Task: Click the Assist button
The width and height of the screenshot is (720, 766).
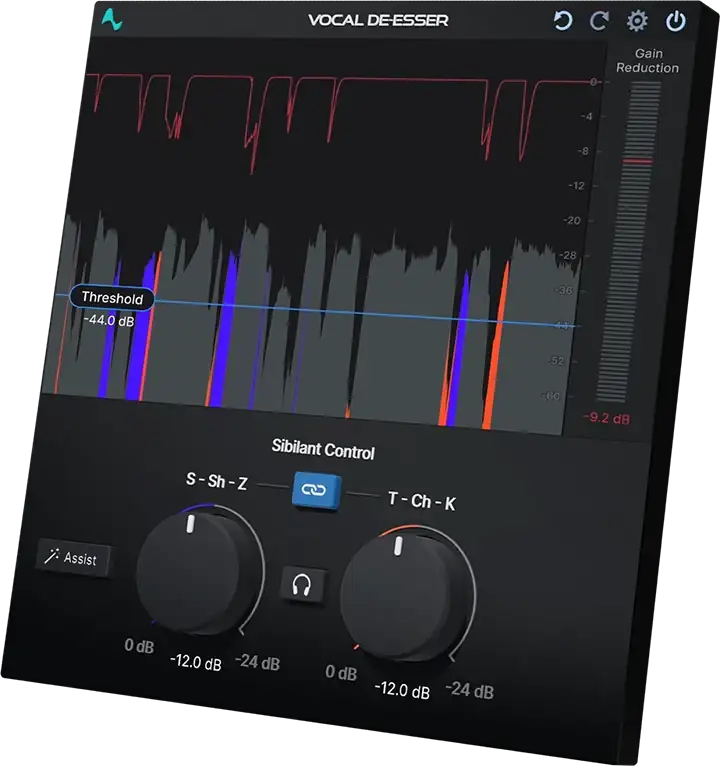Action: click(73, 558)
